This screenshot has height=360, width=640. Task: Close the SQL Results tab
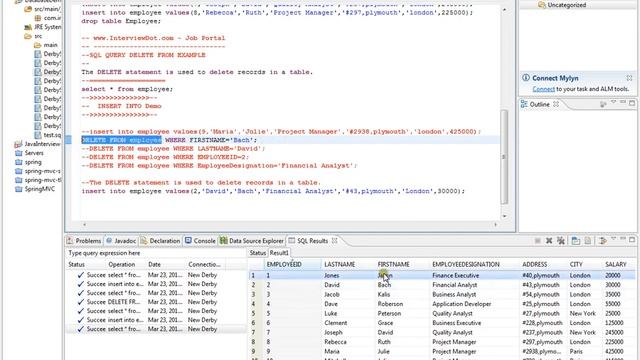click(334, 241)
